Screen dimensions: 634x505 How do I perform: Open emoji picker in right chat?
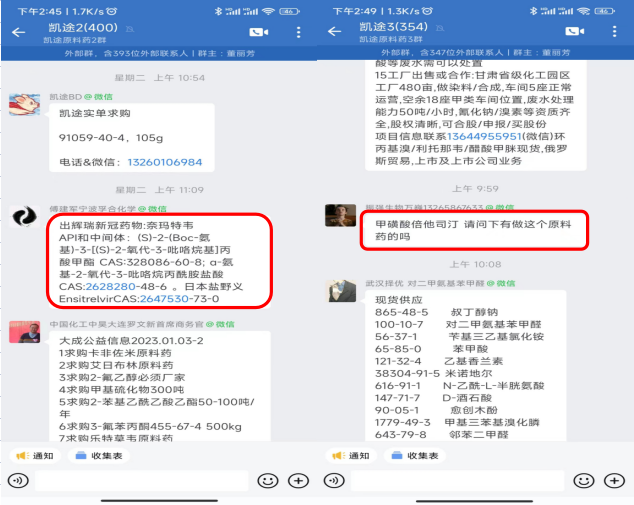point(584,480)
